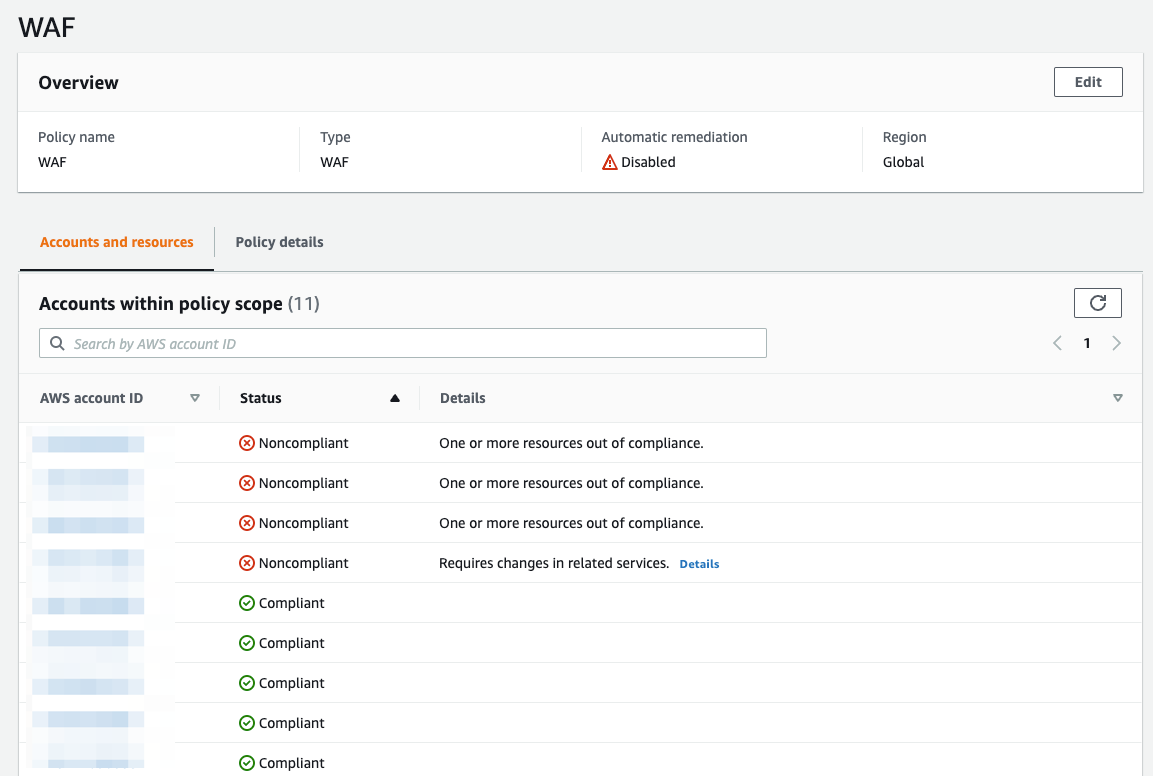Toggle Status column sort arrow
This screenshot has height=776, width=1153.
coord(395,398)
